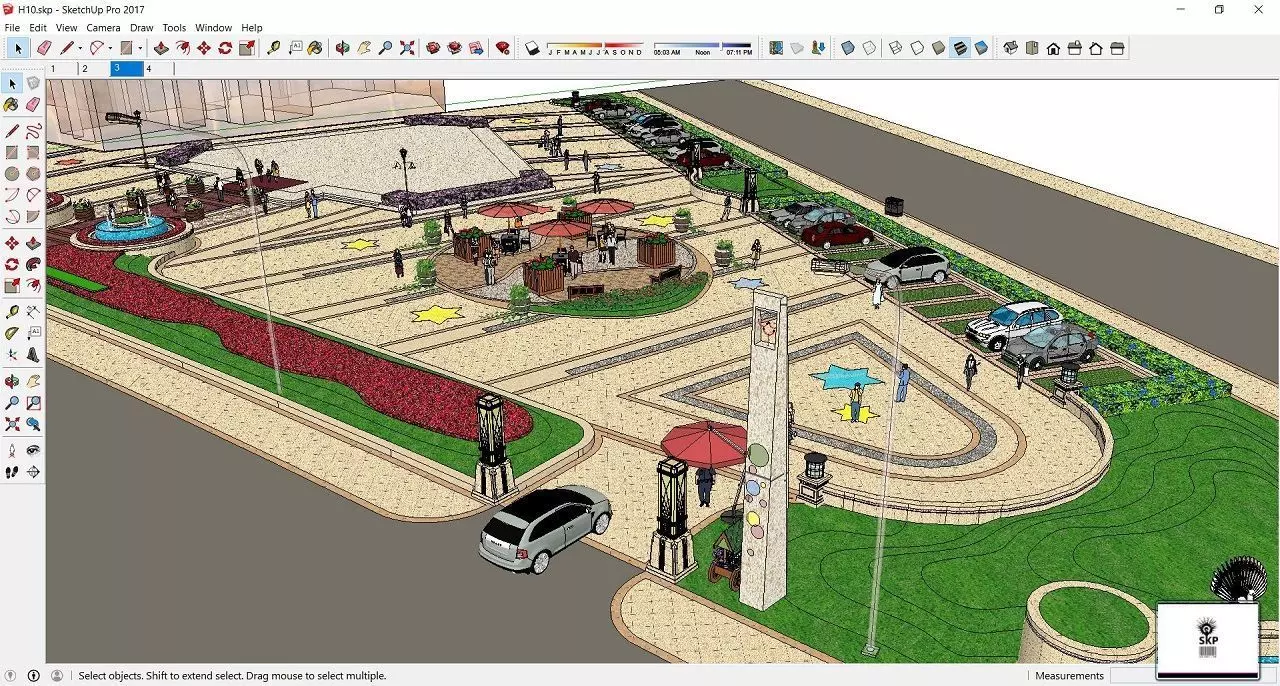1280x686 pixels.
Task: Enable Wireframe face style
Action: click(x=895, y=48)
